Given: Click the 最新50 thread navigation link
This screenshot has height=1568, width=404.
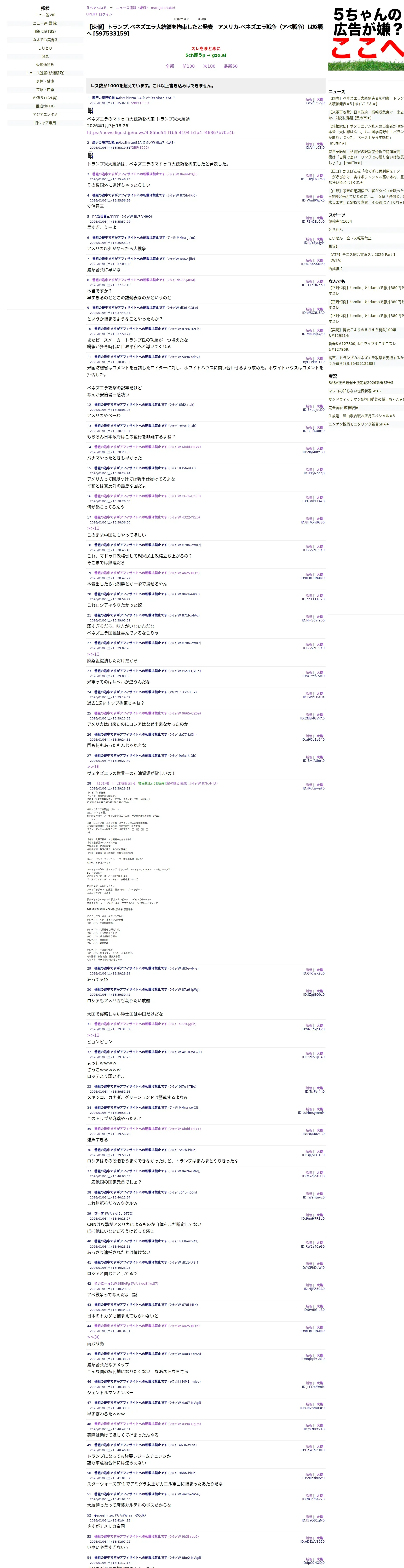Looking at the screenshot, I should click(x=230, y=66).
